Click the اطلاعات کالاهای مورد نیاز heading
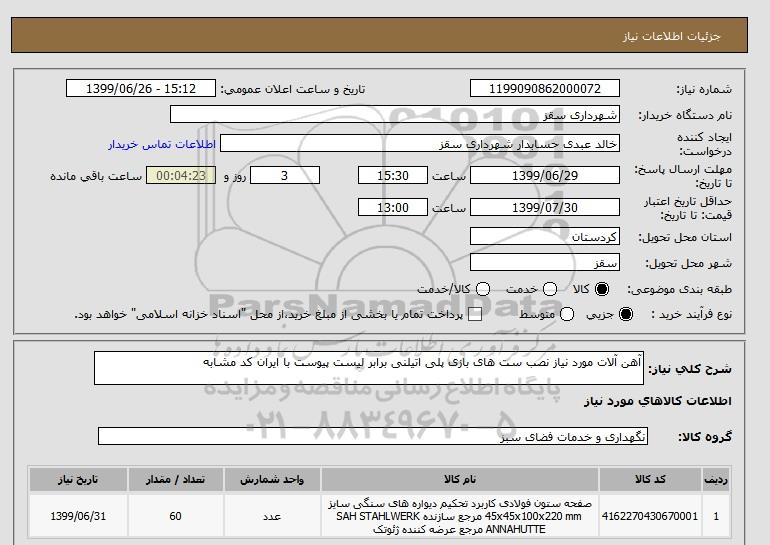Screen dimensions: 770x545 click(x=658, y=401)
